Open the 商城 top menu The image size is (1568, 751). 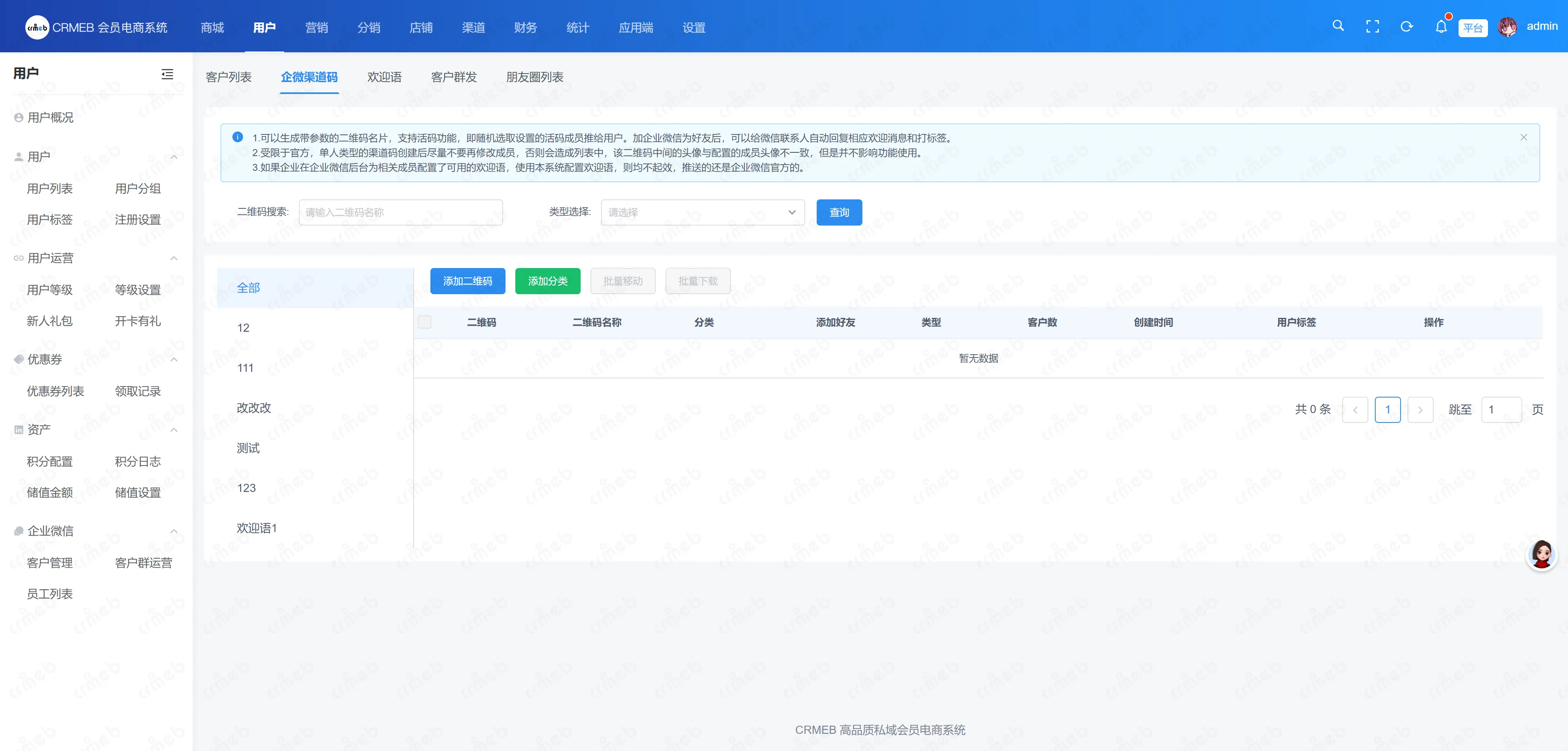tap(212, 27)
